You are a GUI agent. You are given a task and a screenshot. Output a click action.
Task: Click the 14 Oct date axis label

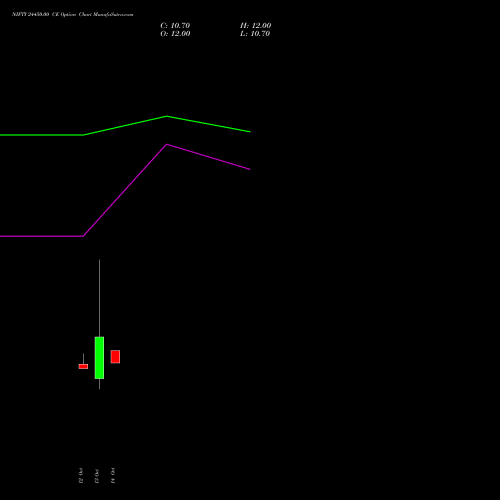pos(113,475)
